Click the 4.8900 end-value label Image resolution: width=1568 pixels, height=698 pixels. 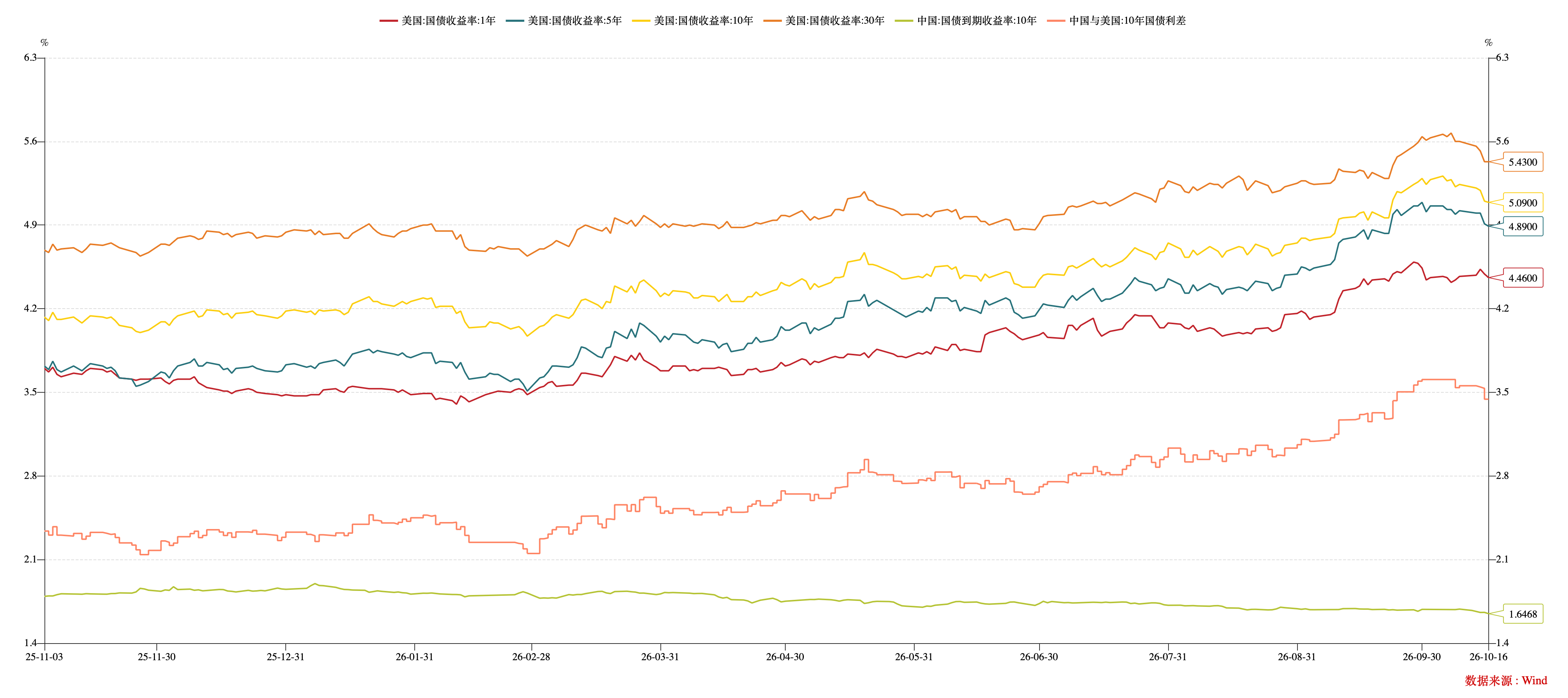pyautogui.click(x=1523, y=226)
